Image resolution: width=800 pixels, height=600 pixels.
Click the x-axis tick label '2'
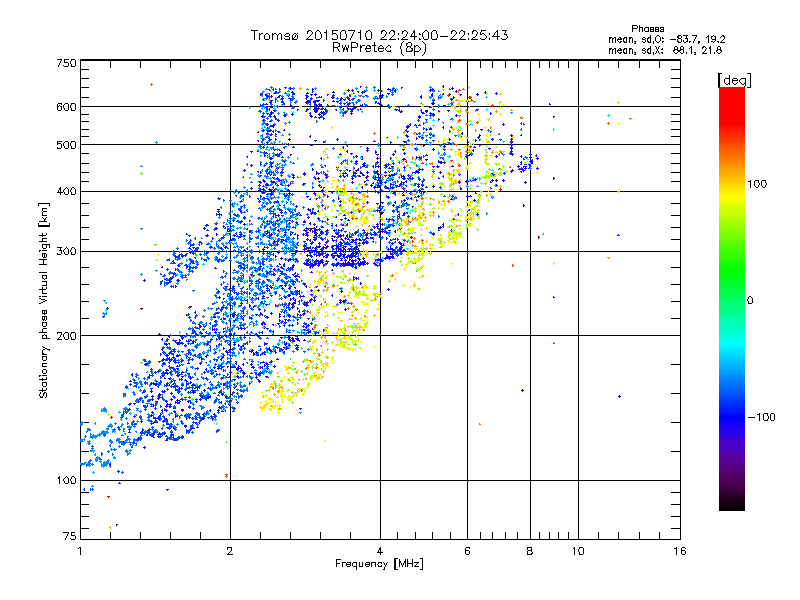pos(230,551)
